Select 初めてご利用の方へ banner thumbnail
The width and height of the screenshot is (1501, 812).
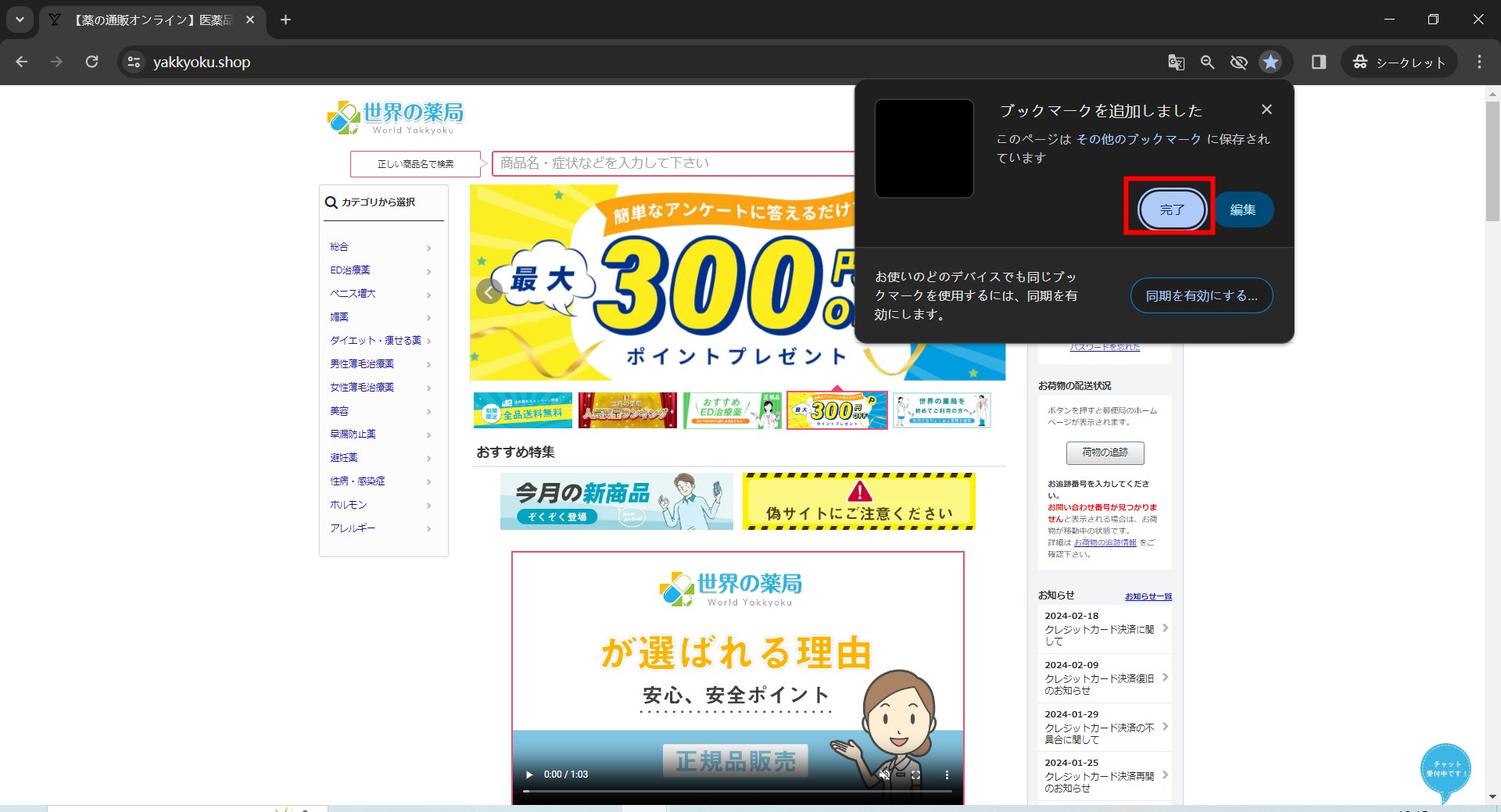[942, 410]
